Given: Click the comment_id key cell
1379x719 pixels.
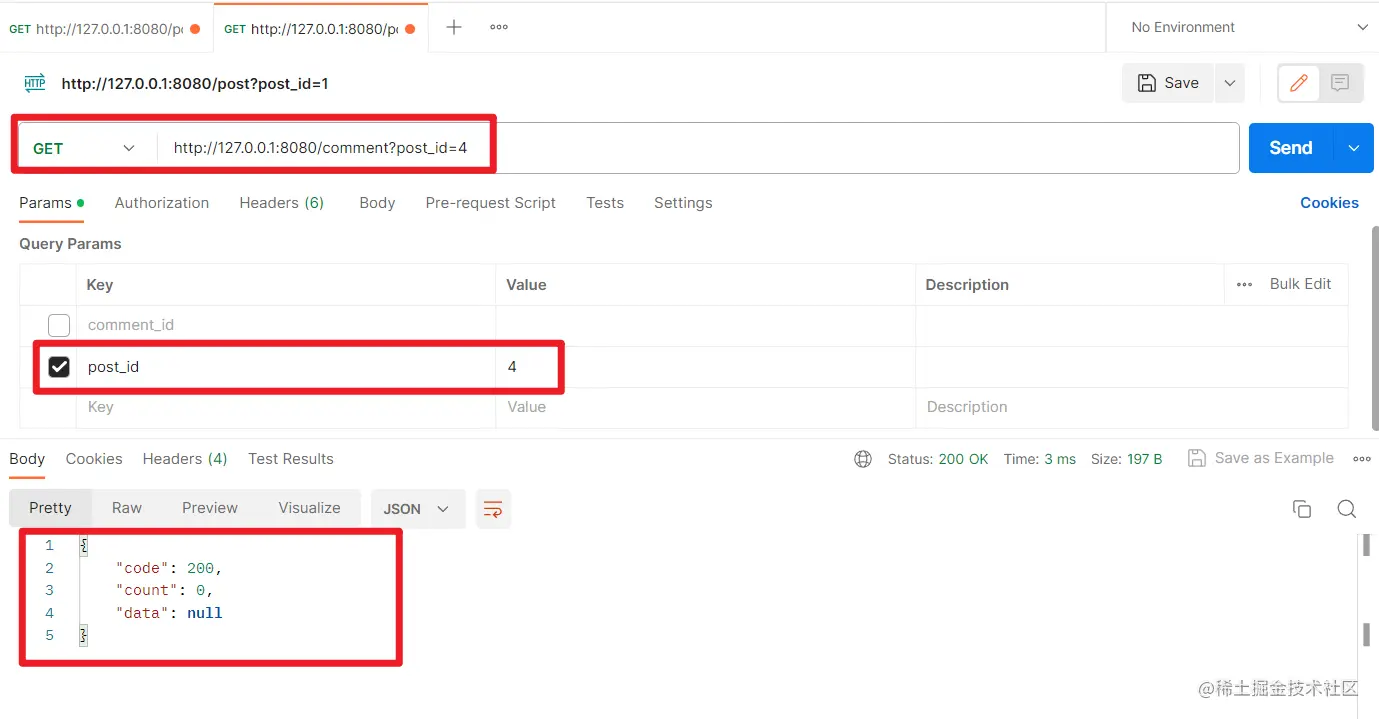Looking at the screenshot, I should [x=286, y=325].
